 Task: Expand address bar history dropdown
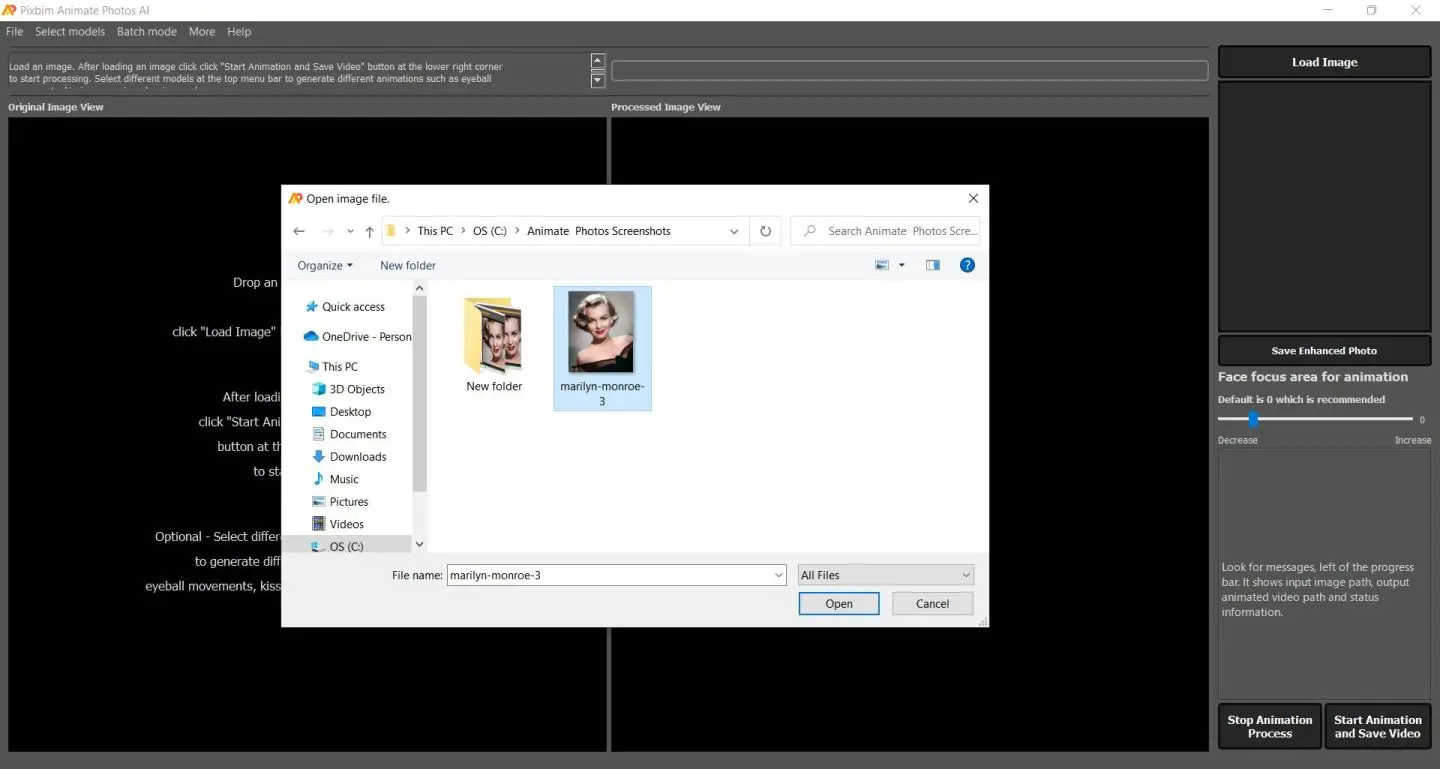[734, 231]
